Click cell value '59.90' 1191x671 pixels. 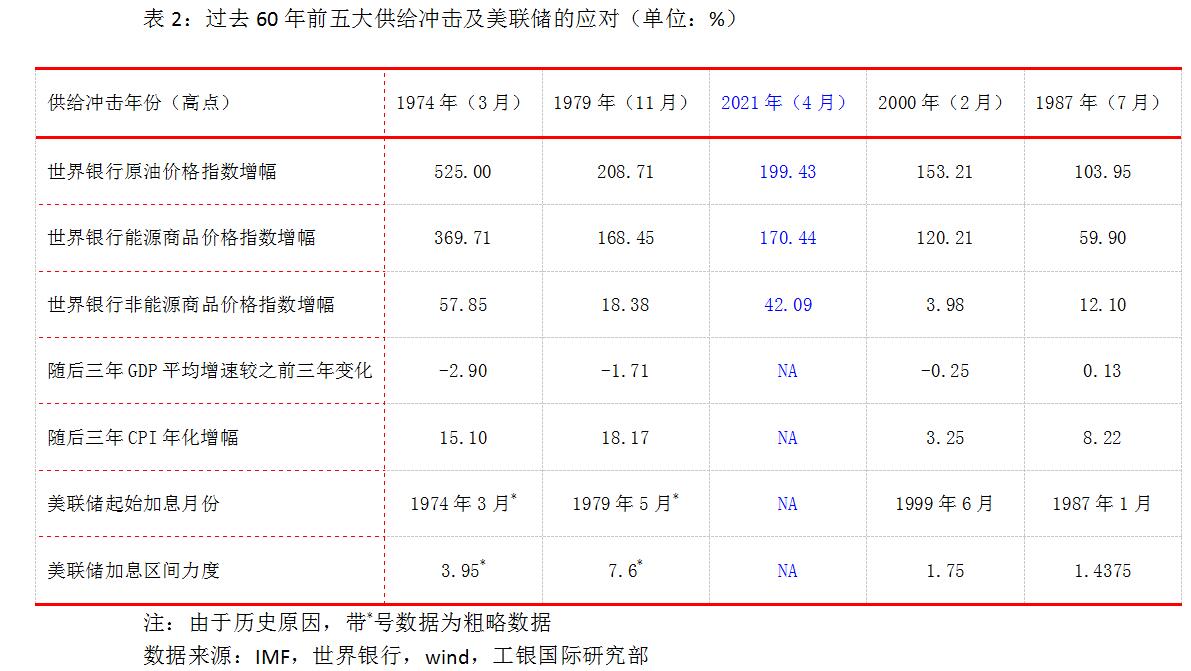[1102, 238]
